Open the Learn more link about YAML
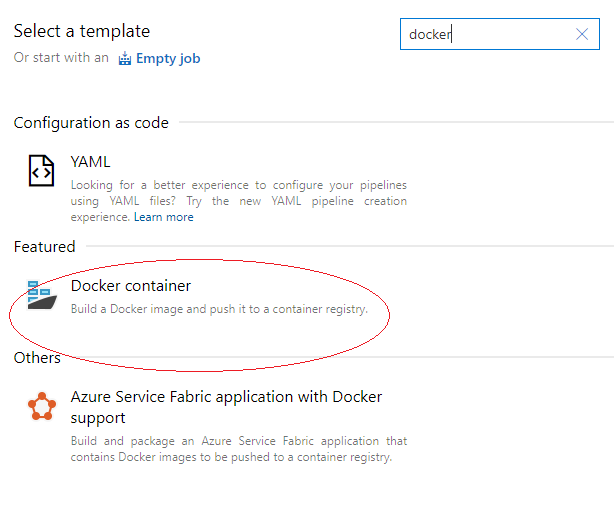 164,217
